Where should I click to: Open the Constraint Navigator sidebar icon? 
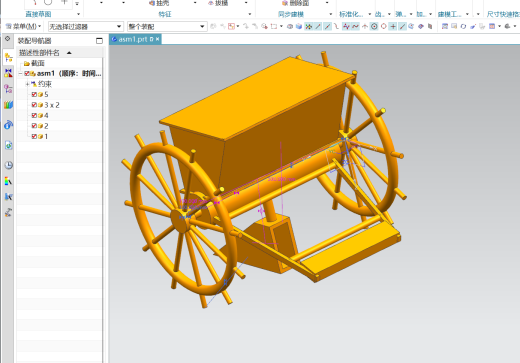(8, 73)
